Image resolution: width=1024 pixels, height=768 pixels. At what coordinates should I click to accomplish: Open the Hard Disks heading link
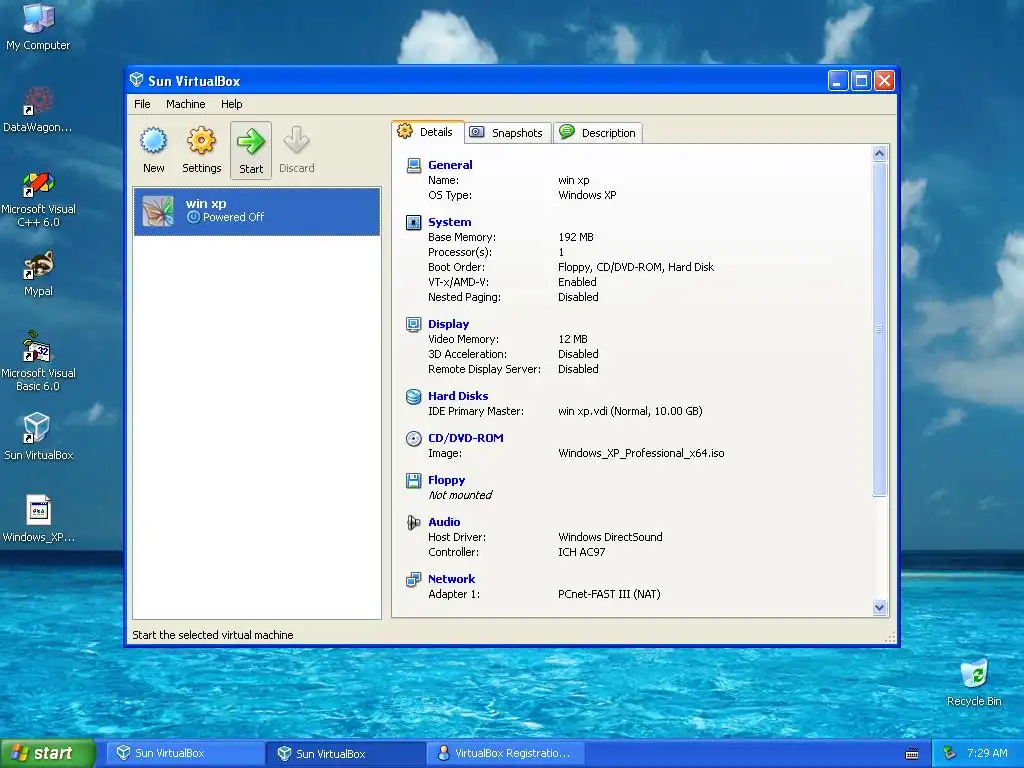point(458,395)
